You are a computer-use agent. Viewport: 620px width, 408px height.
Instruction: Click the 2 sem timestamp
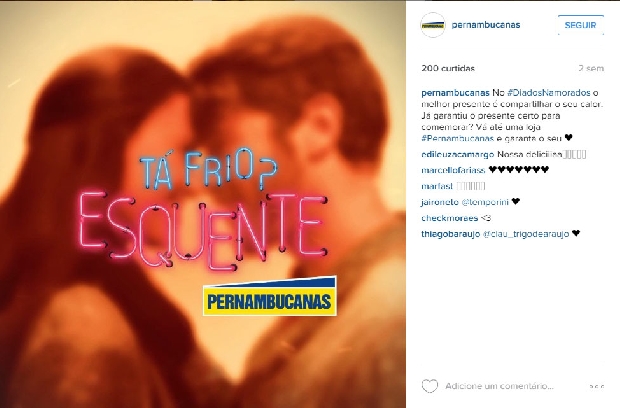pyautogui.click(x=591, y=68)
